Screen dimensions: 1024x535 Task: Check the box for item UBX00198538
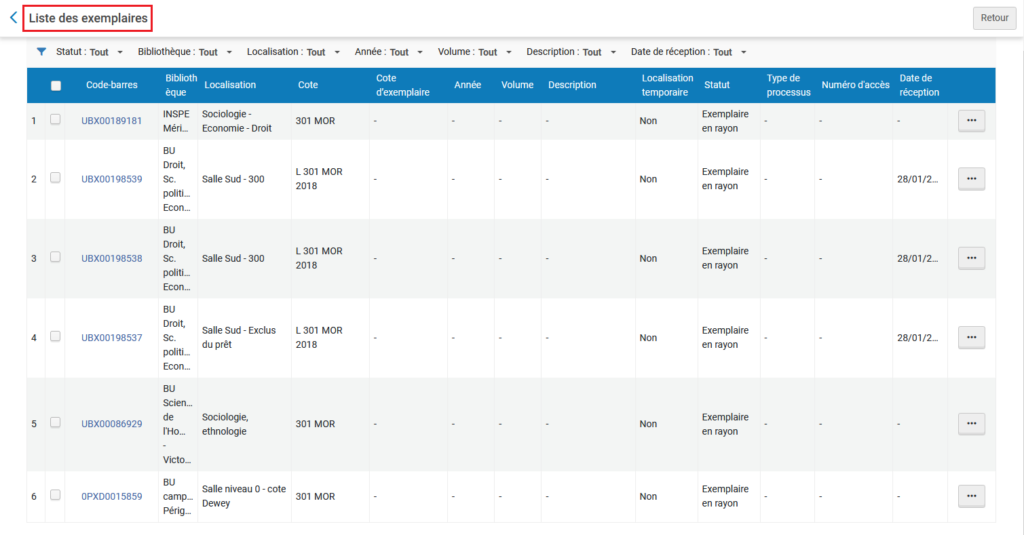pyautogui.click(x=56, y=257)
